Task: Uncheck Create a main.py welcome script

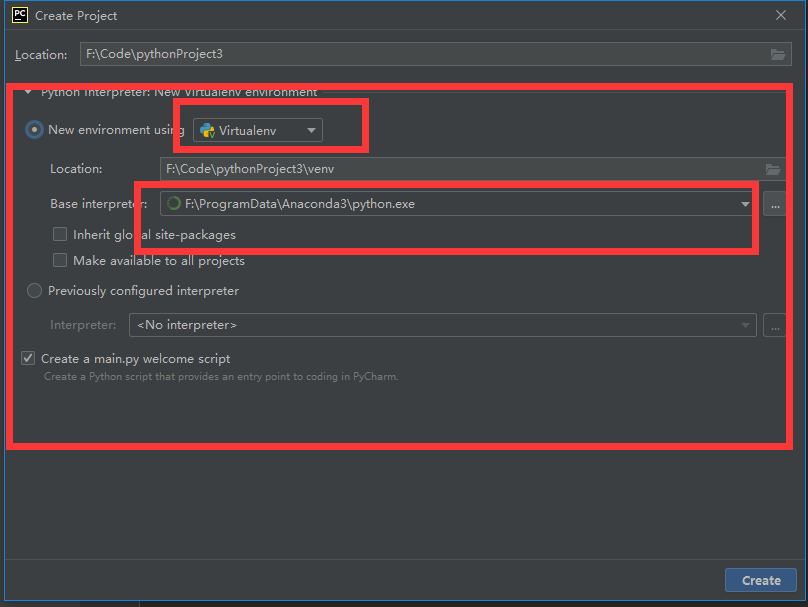Action: [28, 358]
